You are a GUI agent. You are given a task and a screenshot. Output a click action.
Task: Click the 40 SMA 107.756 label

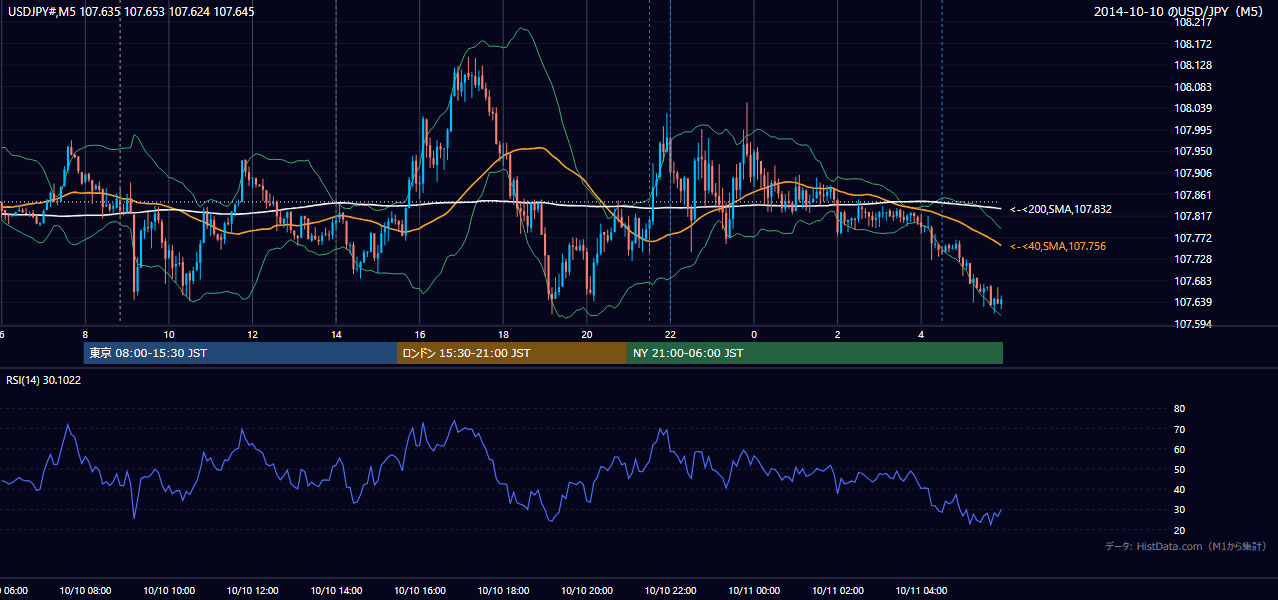click(1058, 246)
